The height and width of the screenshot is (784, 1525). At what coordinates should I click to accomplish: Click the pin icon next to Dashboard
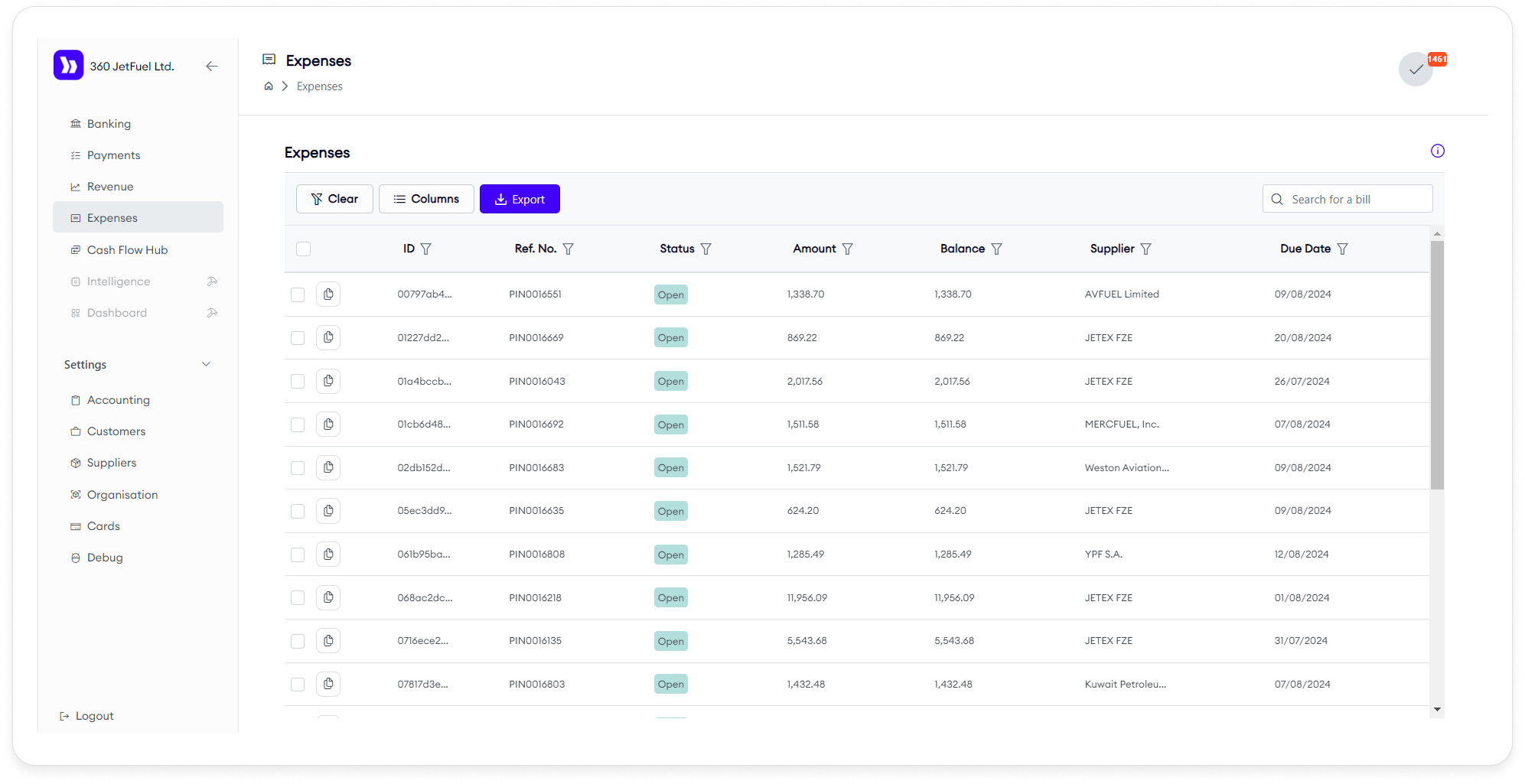pyautogui.click(x=213, y=313)
